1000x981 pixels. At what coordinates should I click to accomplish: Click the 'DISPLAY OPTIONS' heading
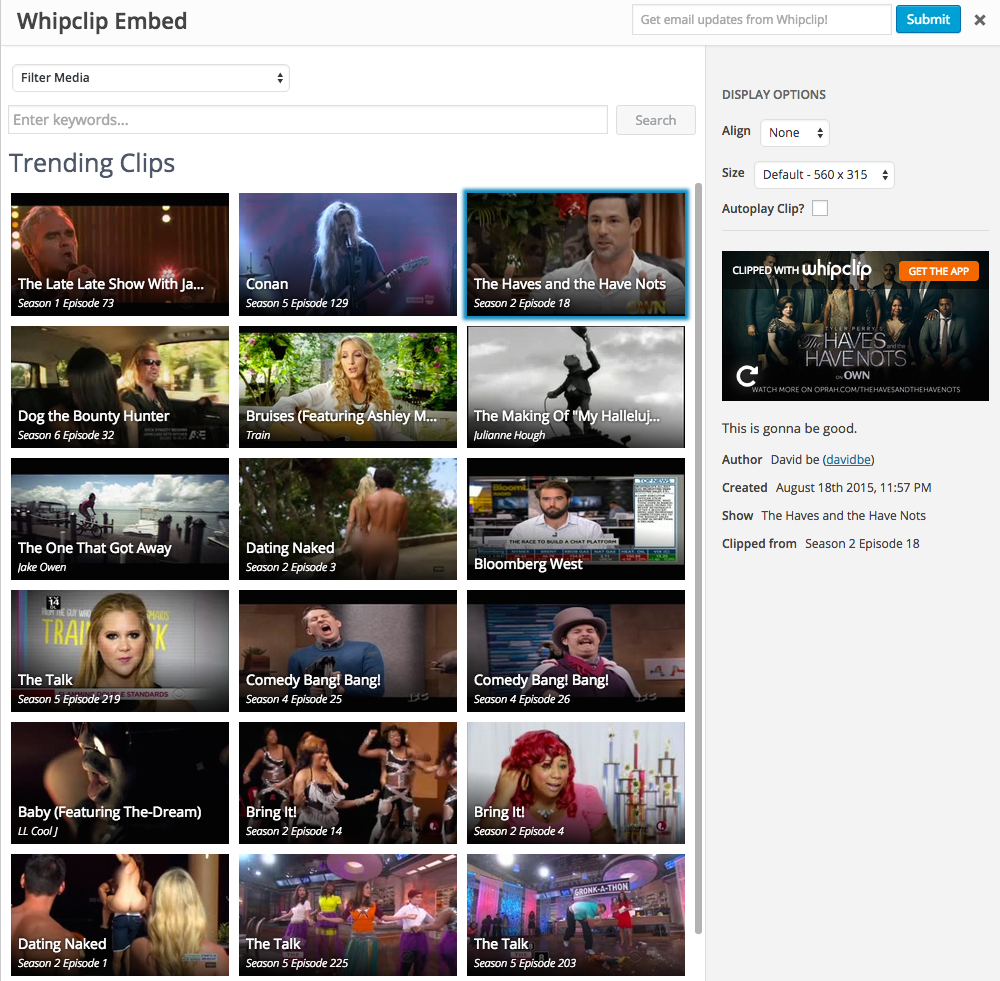[774, 94]
